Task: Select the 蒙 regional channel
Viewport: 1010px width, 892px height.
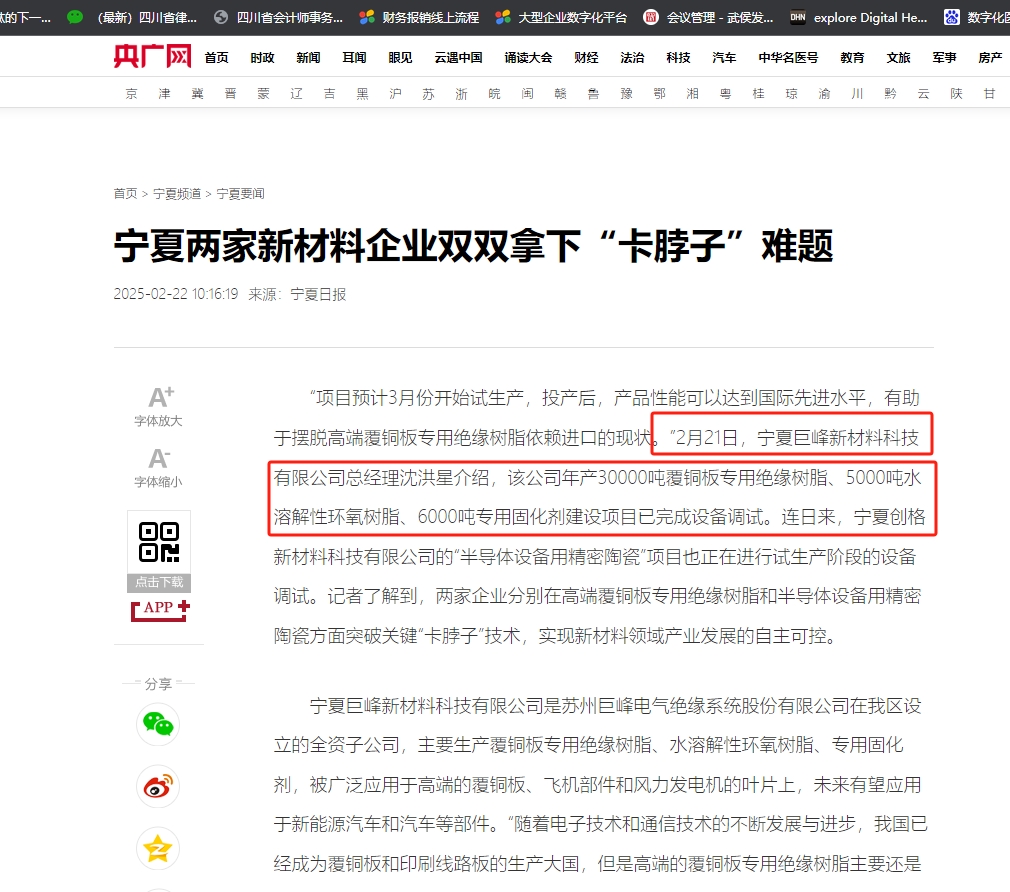Action: [263, 93]
